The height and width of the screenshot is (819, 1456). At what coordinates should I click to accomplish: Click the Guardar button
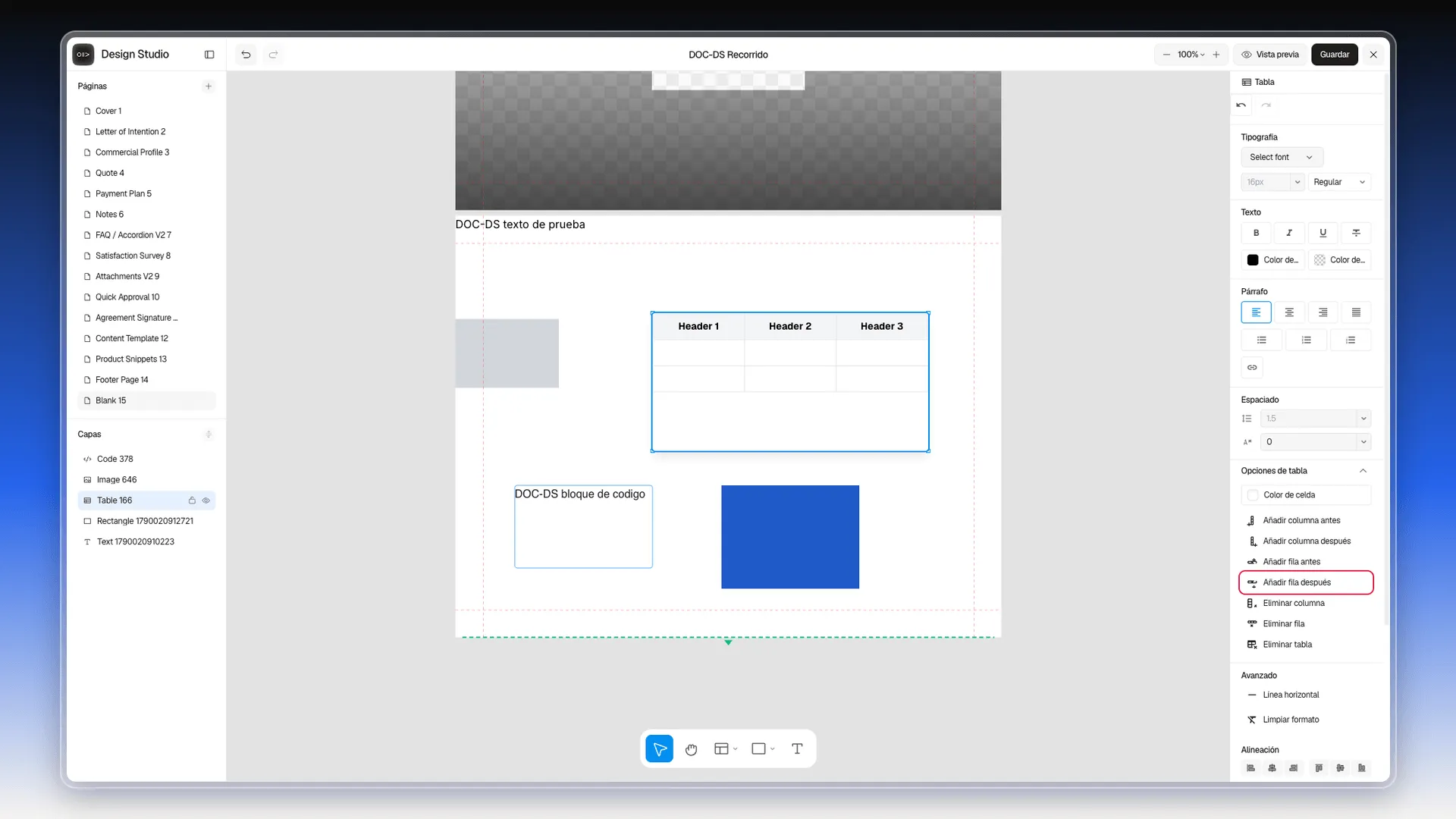pos(1334,55)
